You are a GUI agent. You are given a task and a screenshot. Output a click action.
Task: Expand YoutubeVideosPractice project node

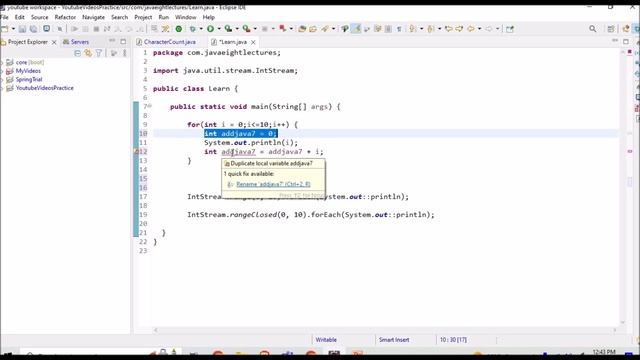click(x=2, y=88)
